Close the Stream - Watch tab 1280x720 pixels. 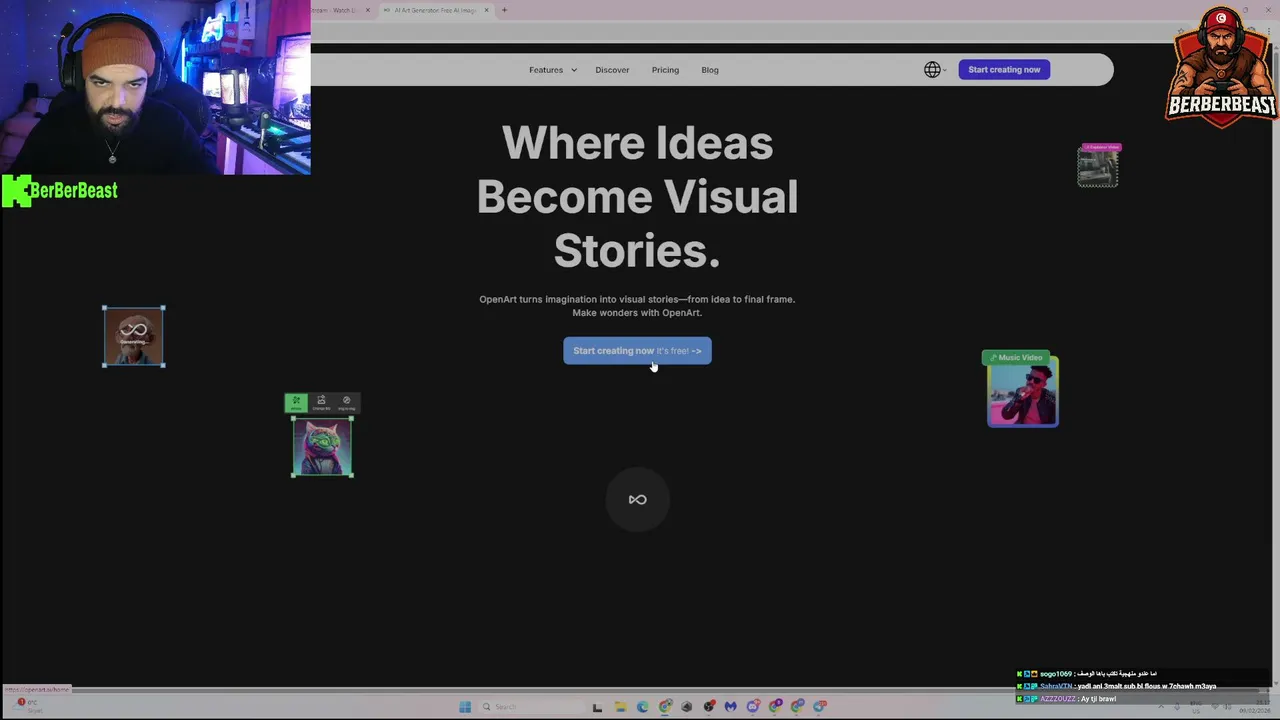tap(367, 10)
